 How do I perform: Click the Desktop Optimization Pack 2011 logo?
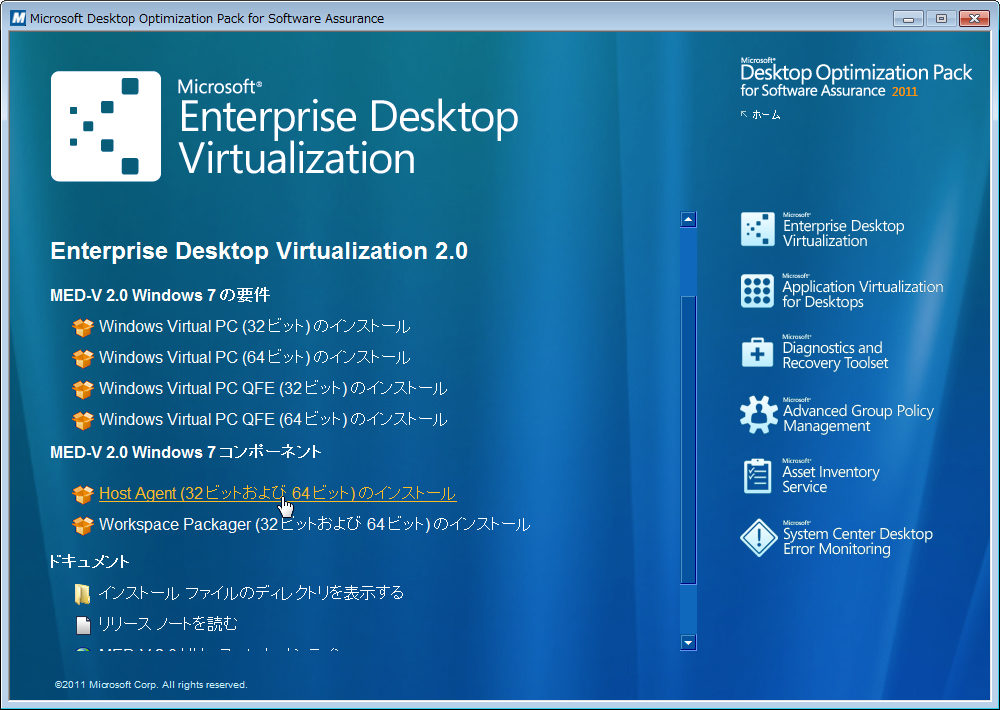(x=856, y=78)
